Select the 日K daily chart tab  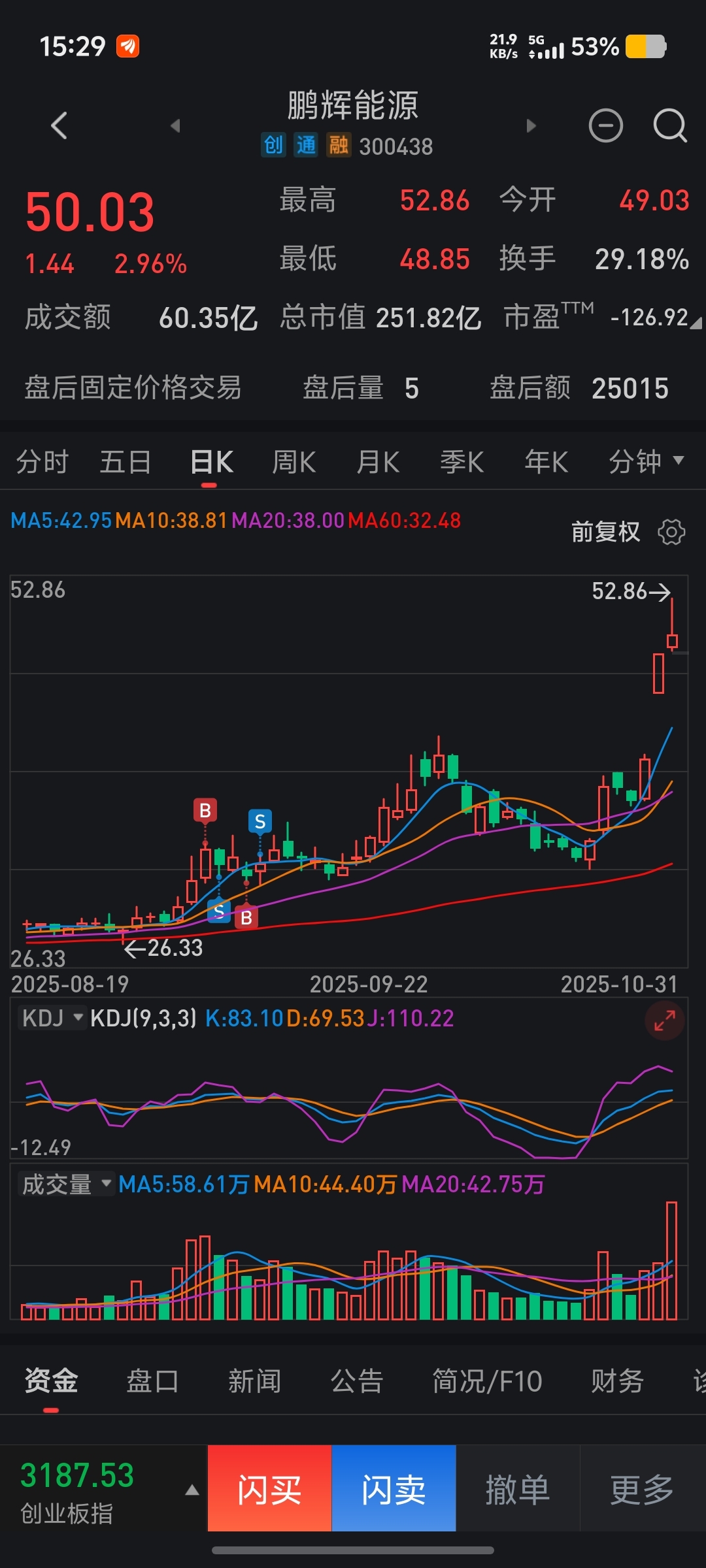click(x=211, y=461)
